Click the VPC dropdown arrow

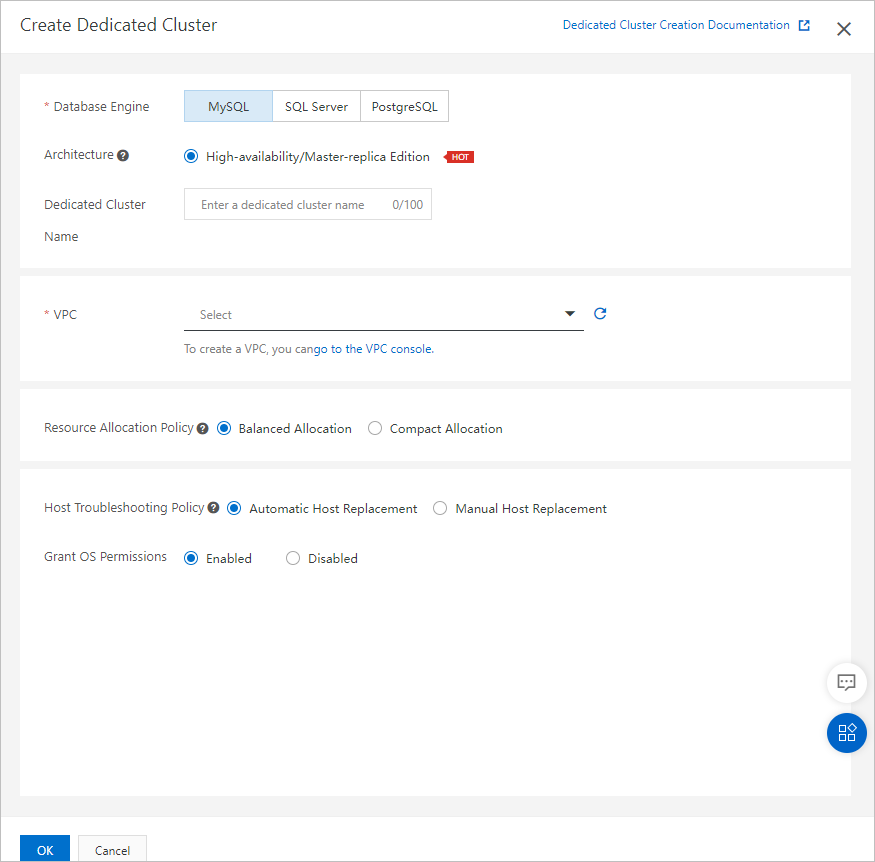pyautogui.click(x=570, y=314)
